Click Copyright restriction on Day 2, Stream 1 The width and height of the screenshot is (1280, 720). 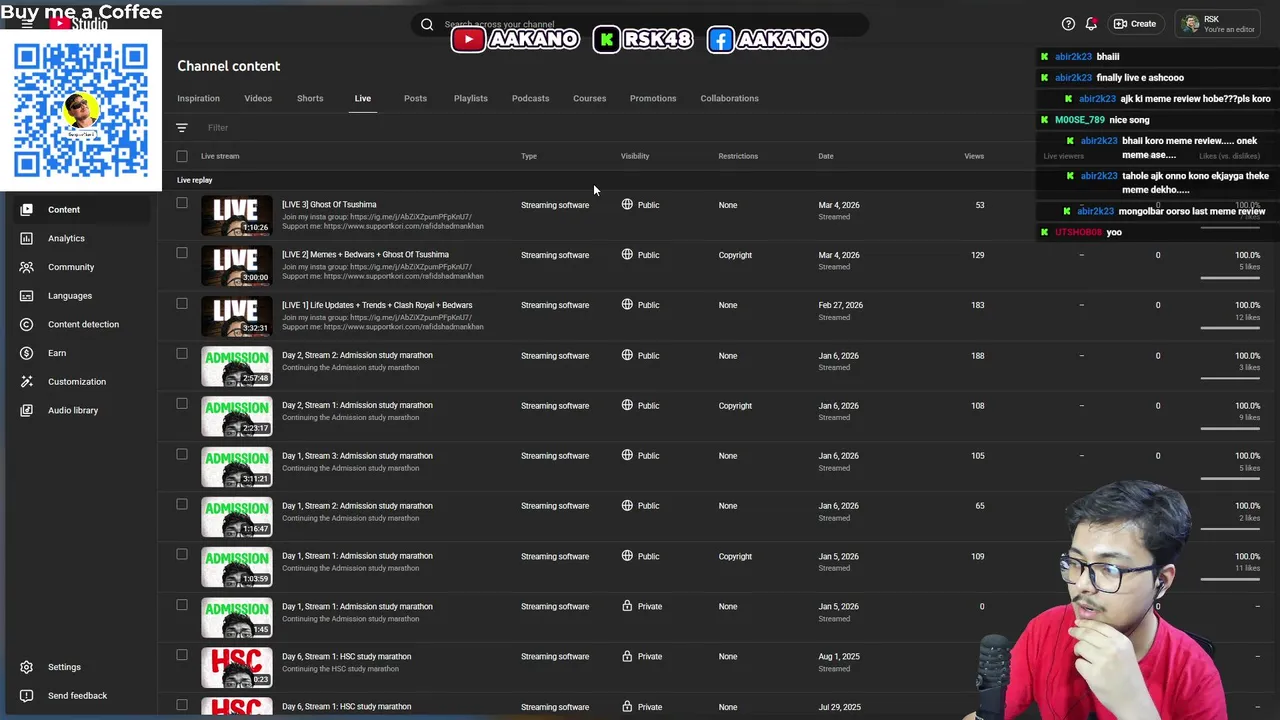point(735,405)
